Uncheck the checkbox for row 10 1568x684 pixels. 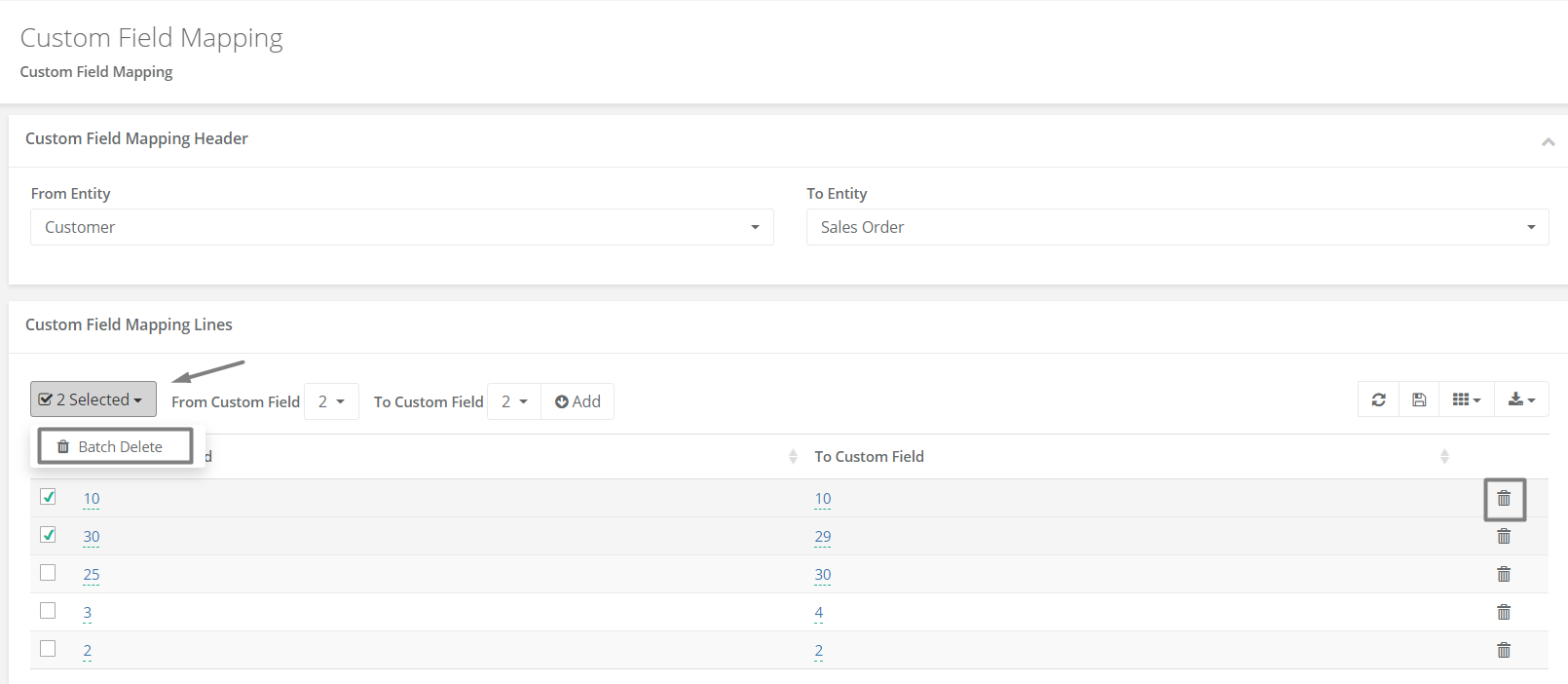(x=48, y=497)
